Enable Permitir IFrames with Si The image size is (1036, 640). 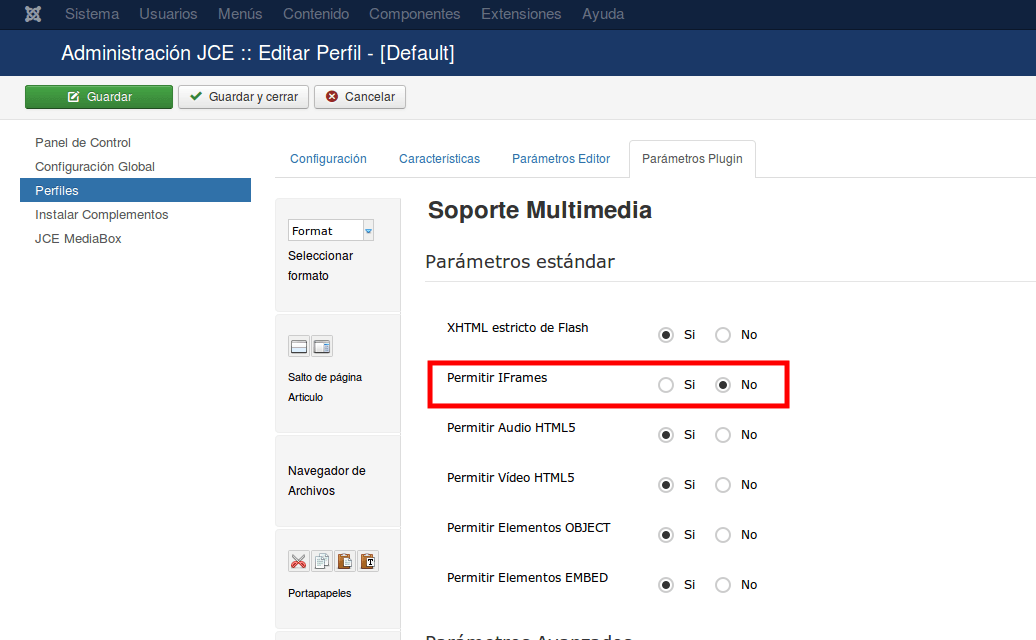(666, 385)
